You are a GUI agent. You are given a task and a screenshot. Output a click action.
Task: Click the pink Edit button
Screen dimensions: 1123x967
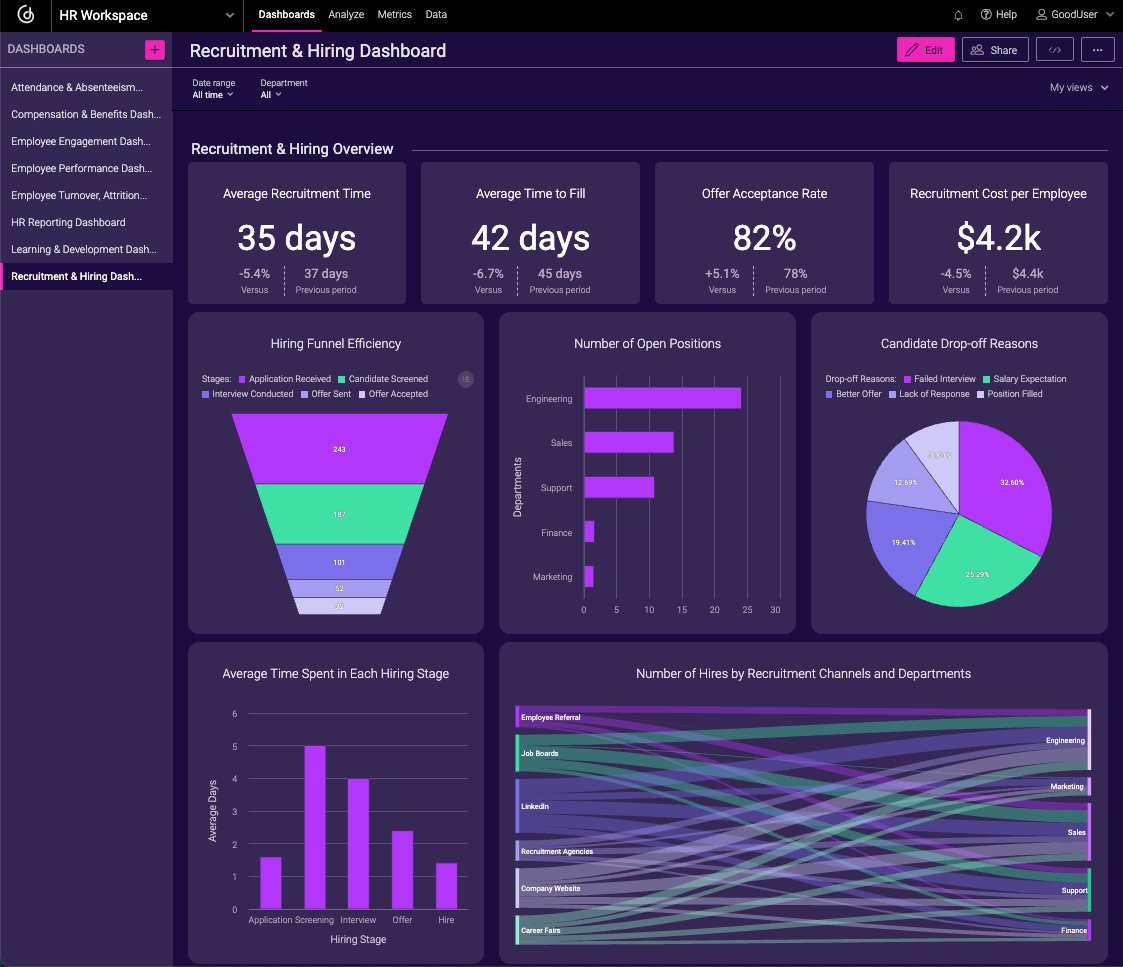coord(925,49)
